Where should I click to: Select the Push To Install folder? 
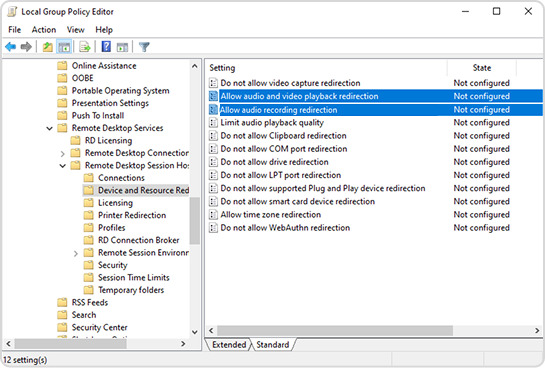[x=98, y=116]
